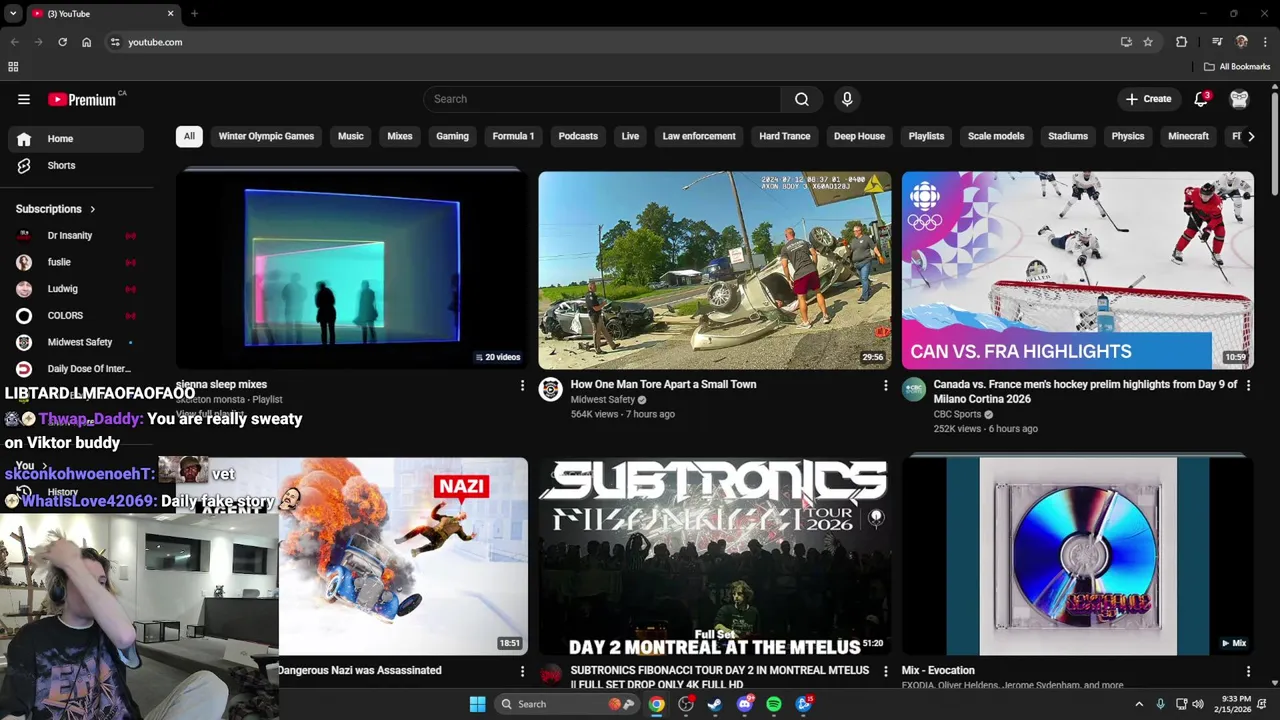1280x720 pixels.
Task: Open Discord from the taskbar
Action: click(x=744, y=704)
